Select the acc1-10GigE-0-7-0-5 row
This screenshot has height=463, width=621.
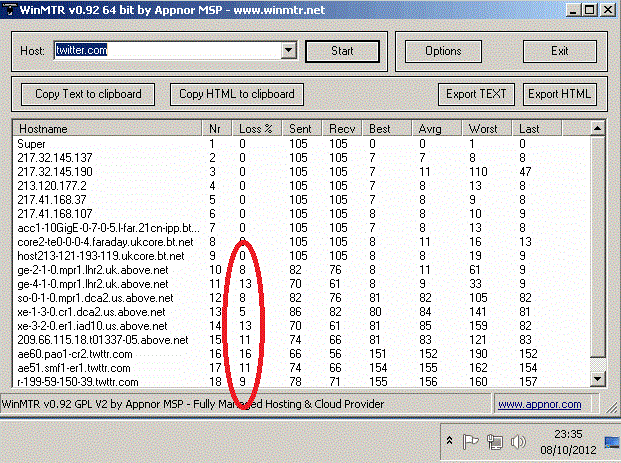coord(301,228)
